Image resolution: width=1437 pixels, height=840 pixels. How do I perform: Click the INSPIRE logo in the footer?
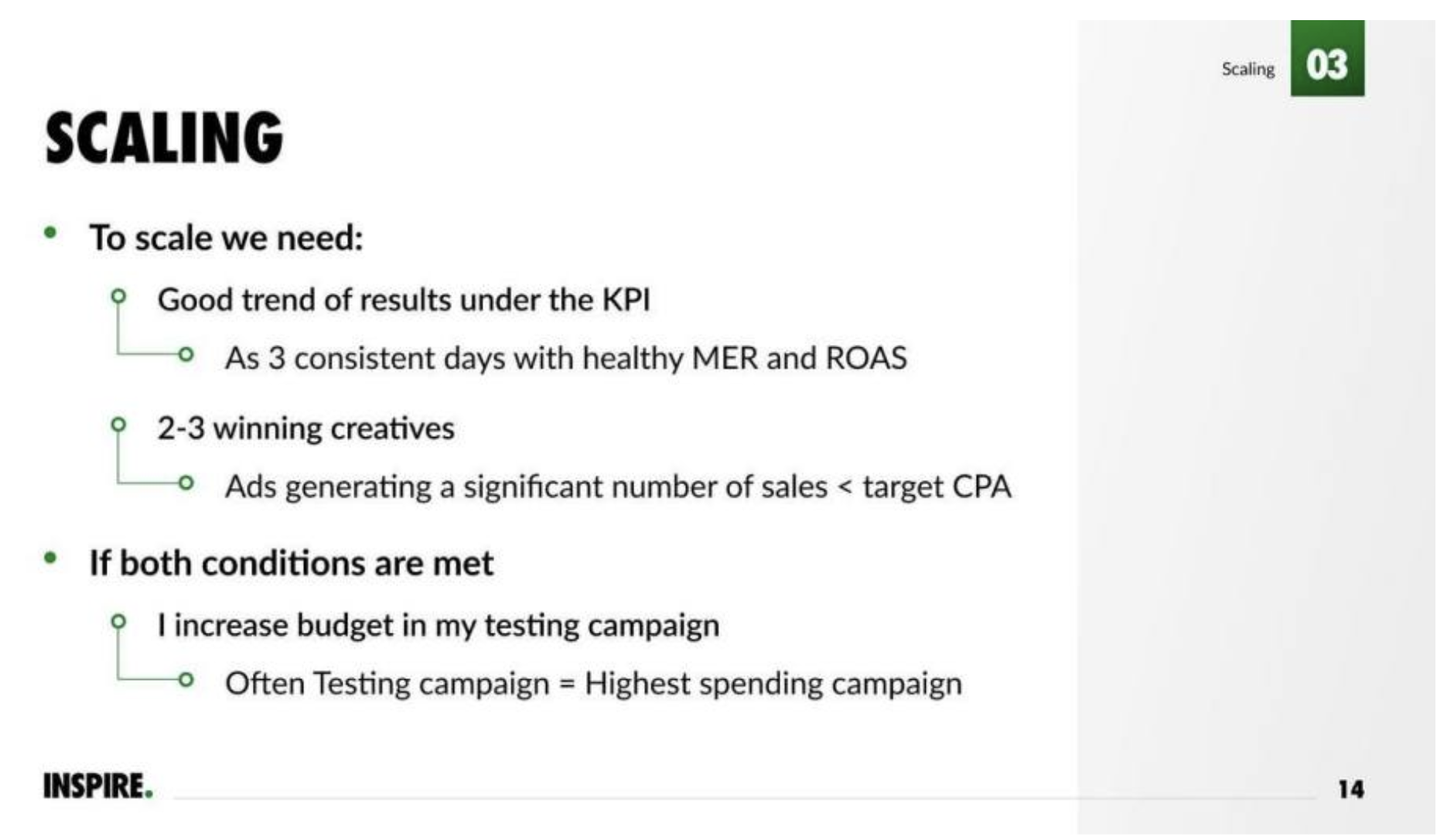coord(97,786)
